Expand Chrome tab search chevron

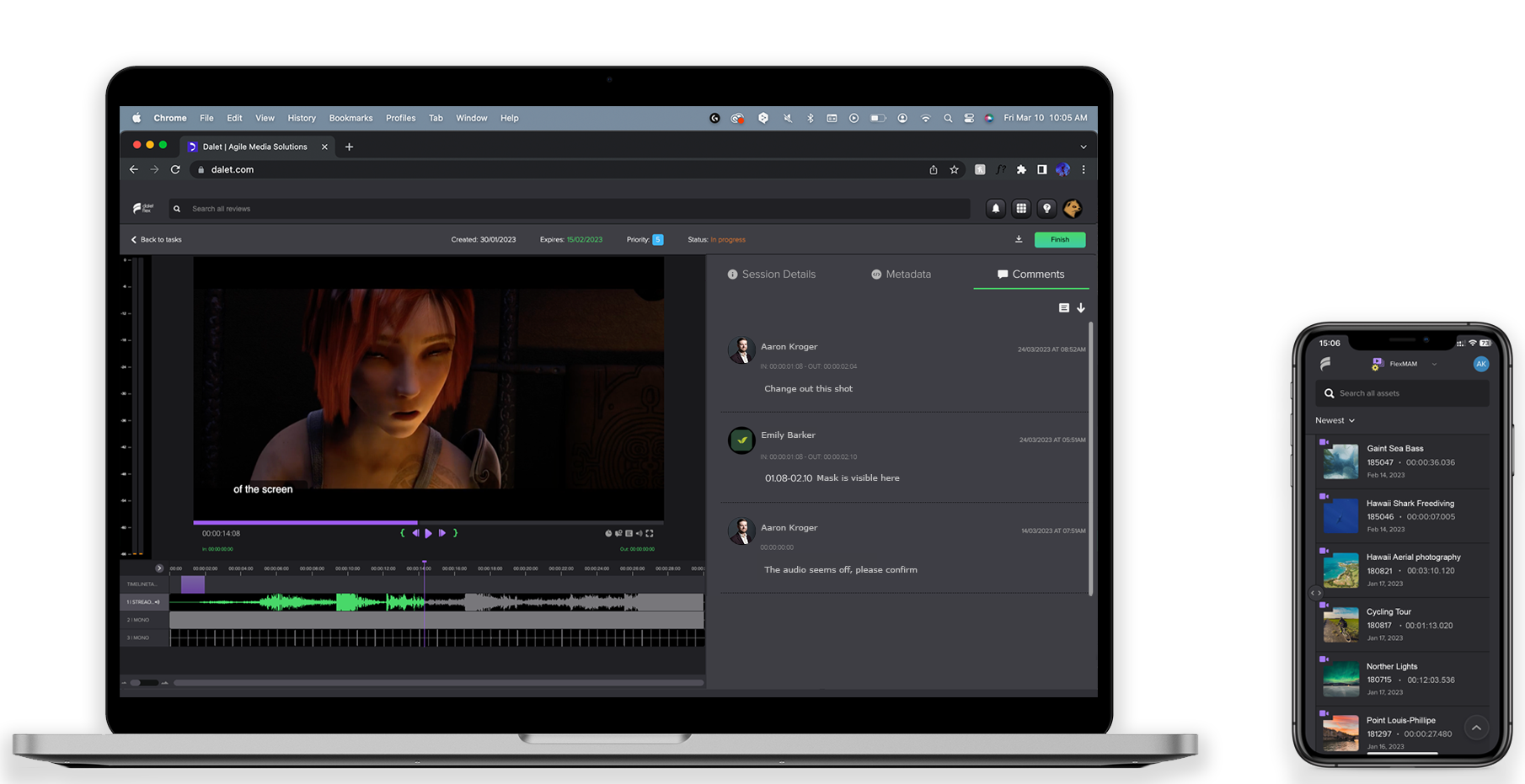point(1084,147)
